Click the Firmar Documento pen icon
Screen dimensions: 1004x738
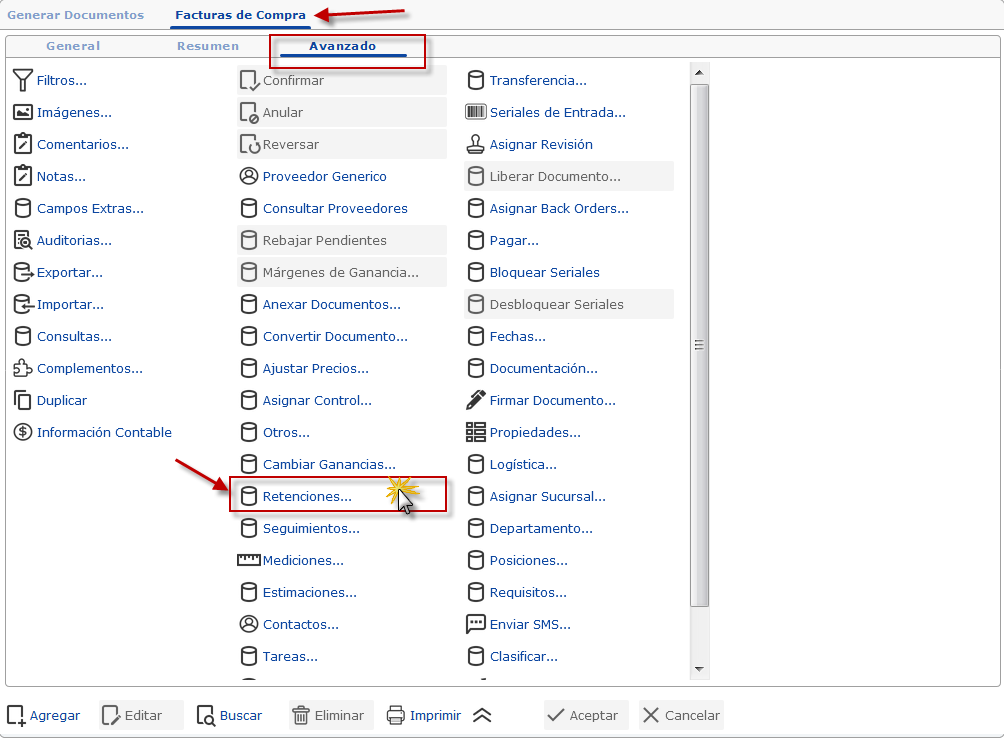(475, 400)
